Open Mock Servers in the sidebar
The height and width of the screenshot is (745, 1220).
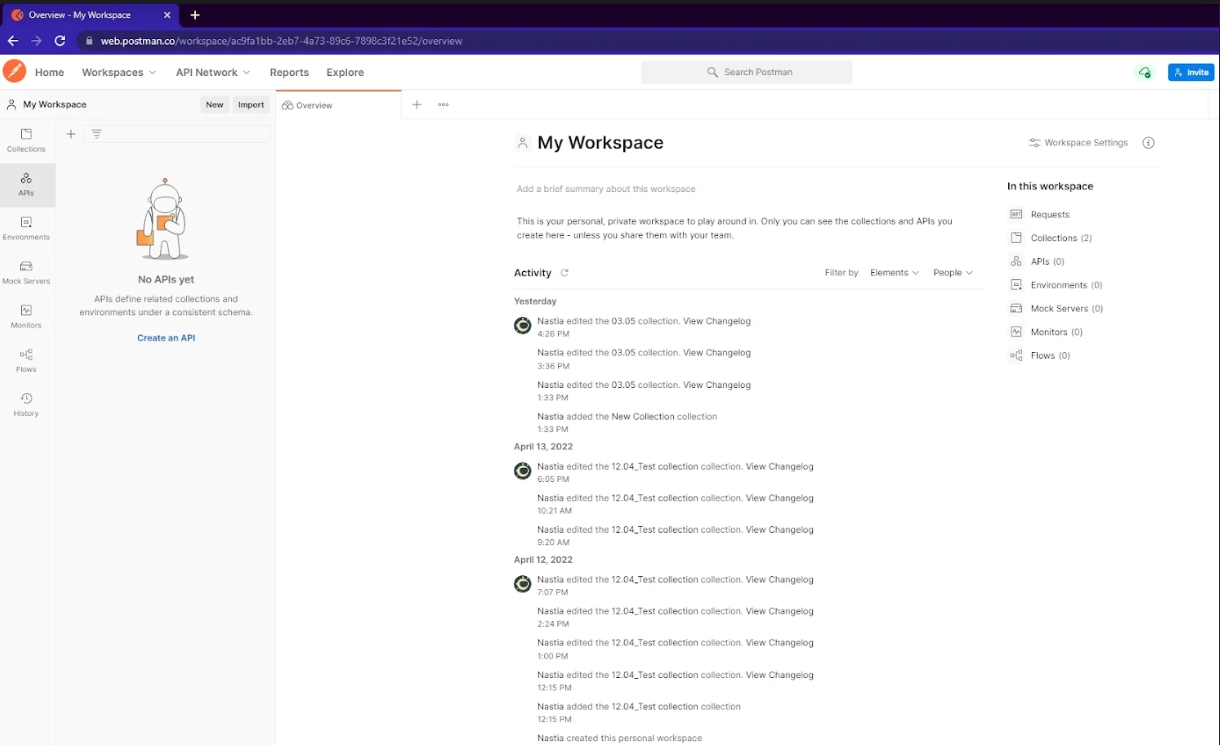pyautogui.click(x=26, y=272)
